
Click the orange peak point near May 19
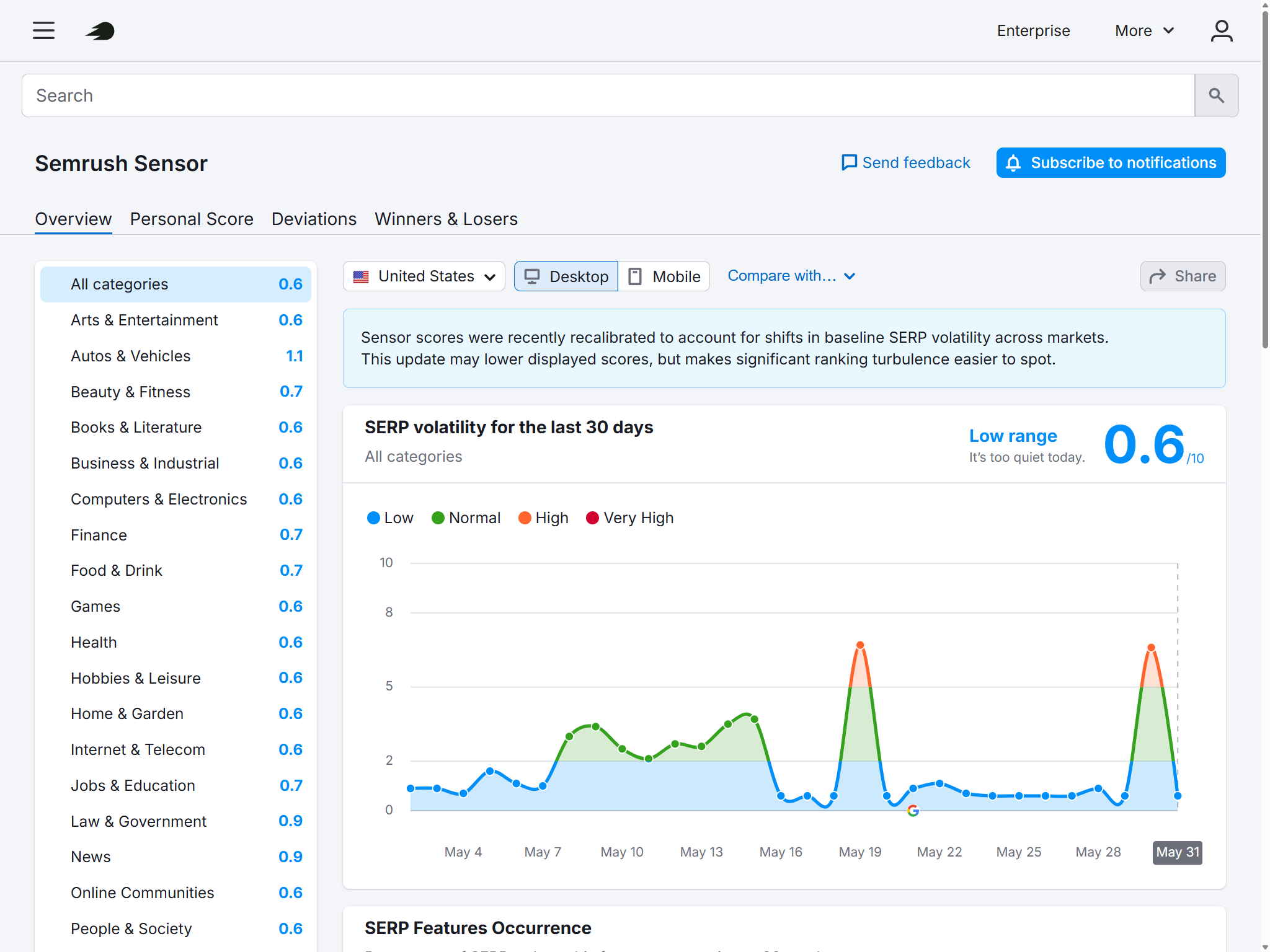click(x=860, y=645)
